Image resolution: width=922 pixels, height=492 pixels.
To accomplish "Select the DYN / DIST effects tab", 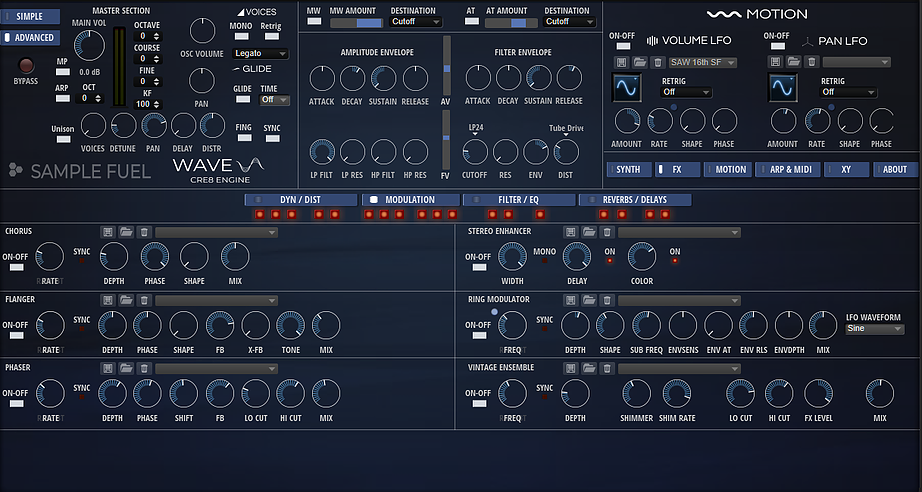I will [x=300, y=200].
